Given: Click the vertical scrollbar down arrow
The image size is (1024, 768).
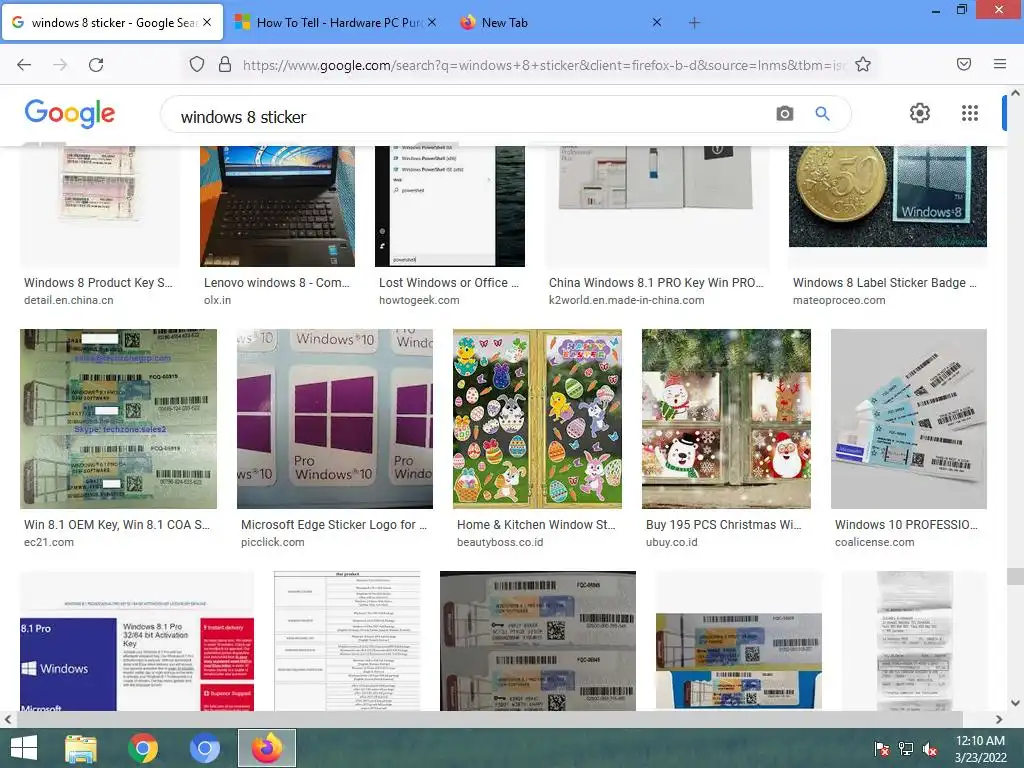Looking at the screenshot, I should pos(1015,703).
